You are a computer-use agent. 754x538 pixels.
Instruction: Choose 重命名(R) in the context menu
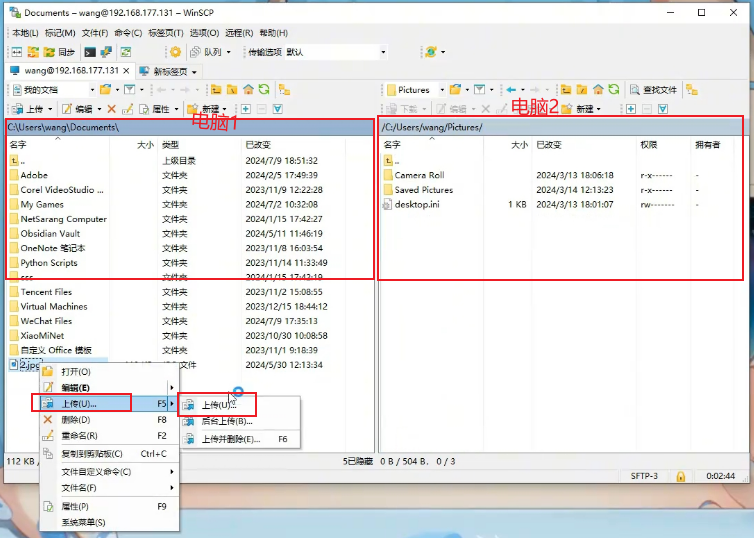click(109, 436)
